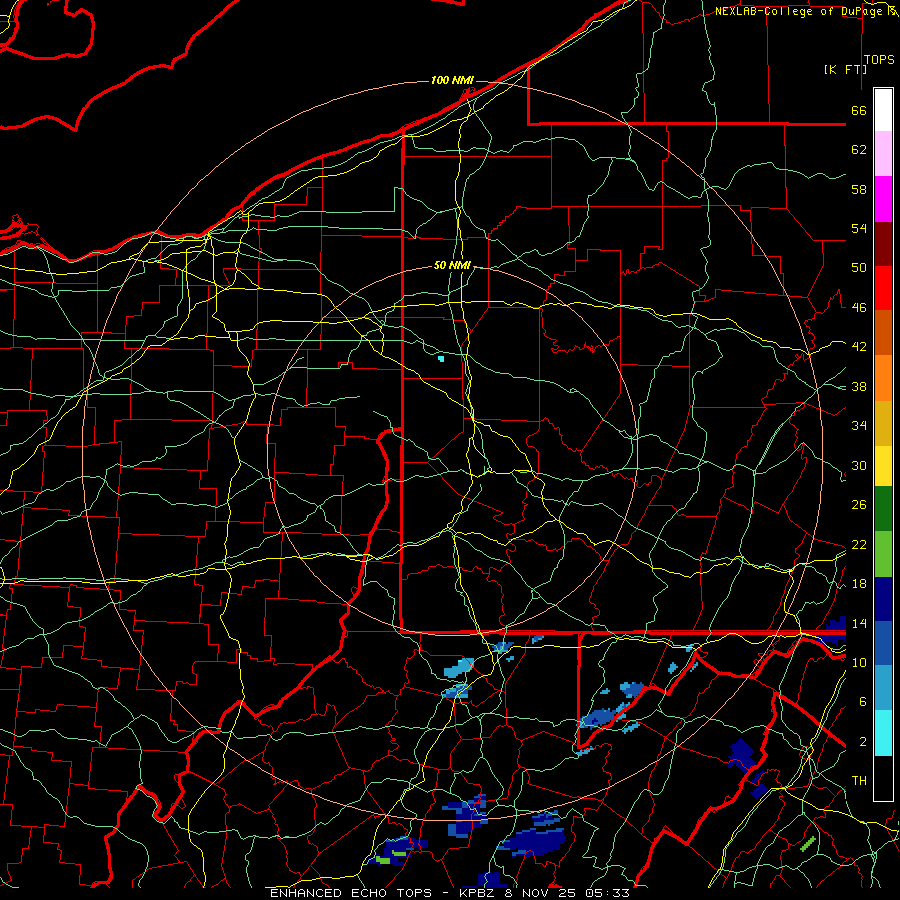Click the white swatch in the tops legend
The width and height of the screenshot is (900, 900).
click(x=883, y=110)
